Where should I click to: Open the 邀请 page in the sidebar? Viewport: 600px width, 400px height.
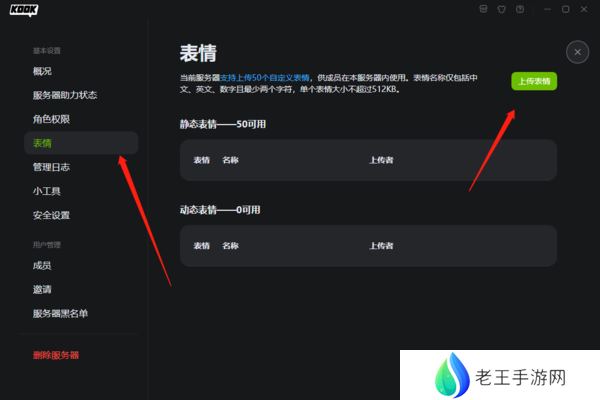pyautogui.click(x=42, y=289)
